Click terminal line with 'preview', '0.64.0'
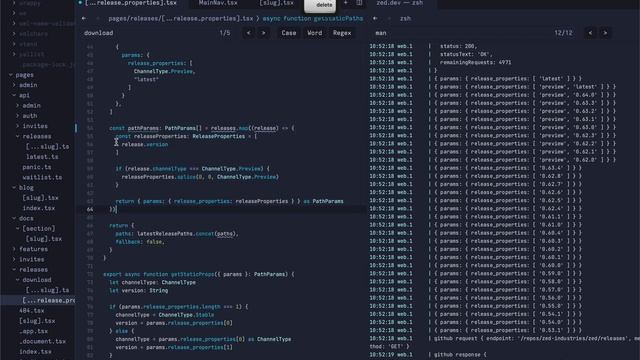The image size is (640, 360). pos(524,95)
